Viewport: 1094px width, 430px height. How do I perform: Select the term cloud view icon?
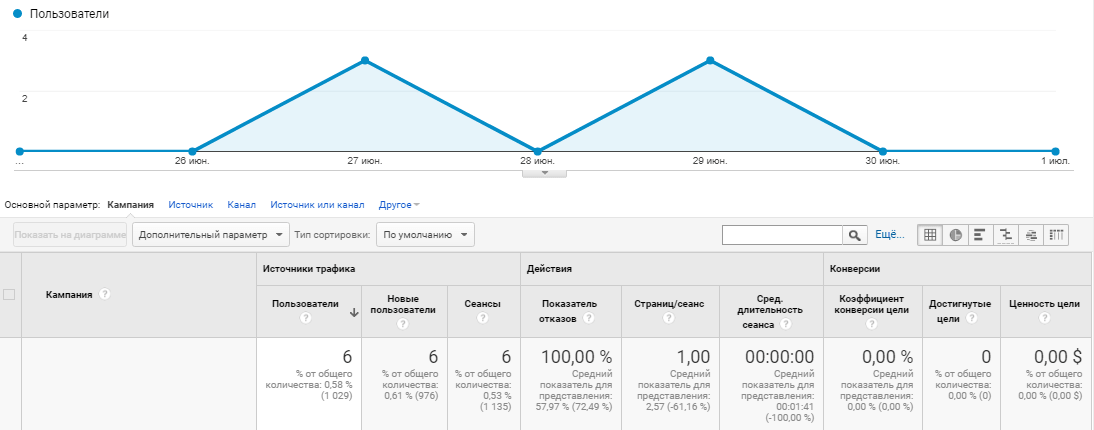[x=1031, y=235]
